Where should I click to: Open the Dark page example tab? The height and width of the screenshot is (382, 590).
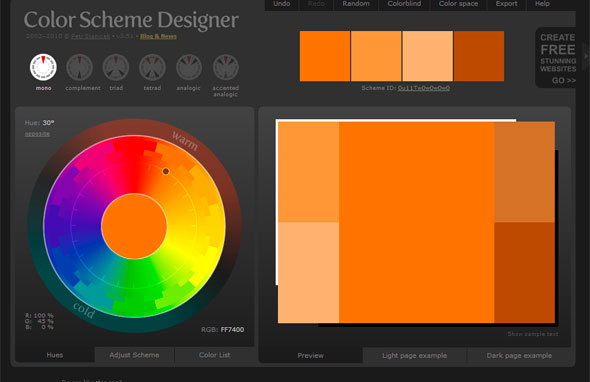(519, 355)
